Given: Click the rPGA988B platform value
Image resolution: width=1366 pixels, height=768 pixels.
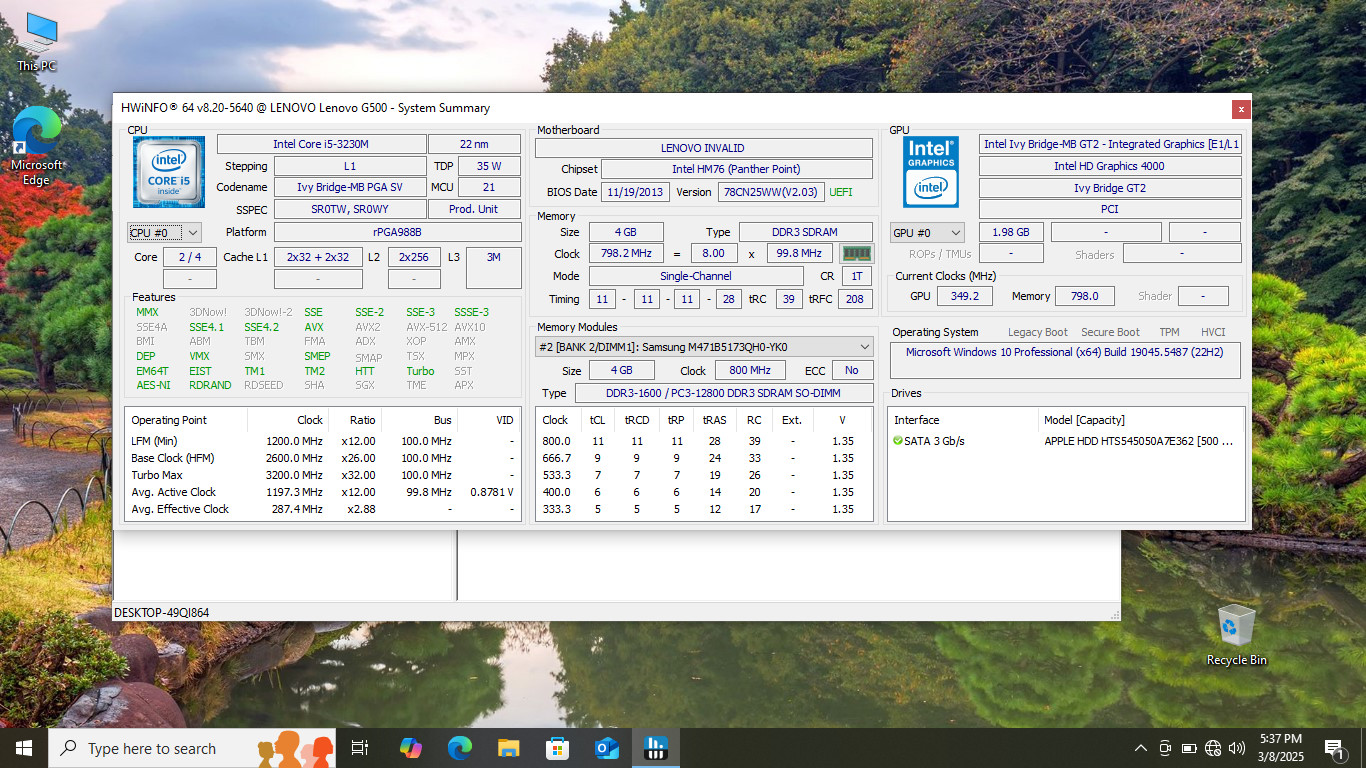Looking at the screenshot, I should 398,232.
